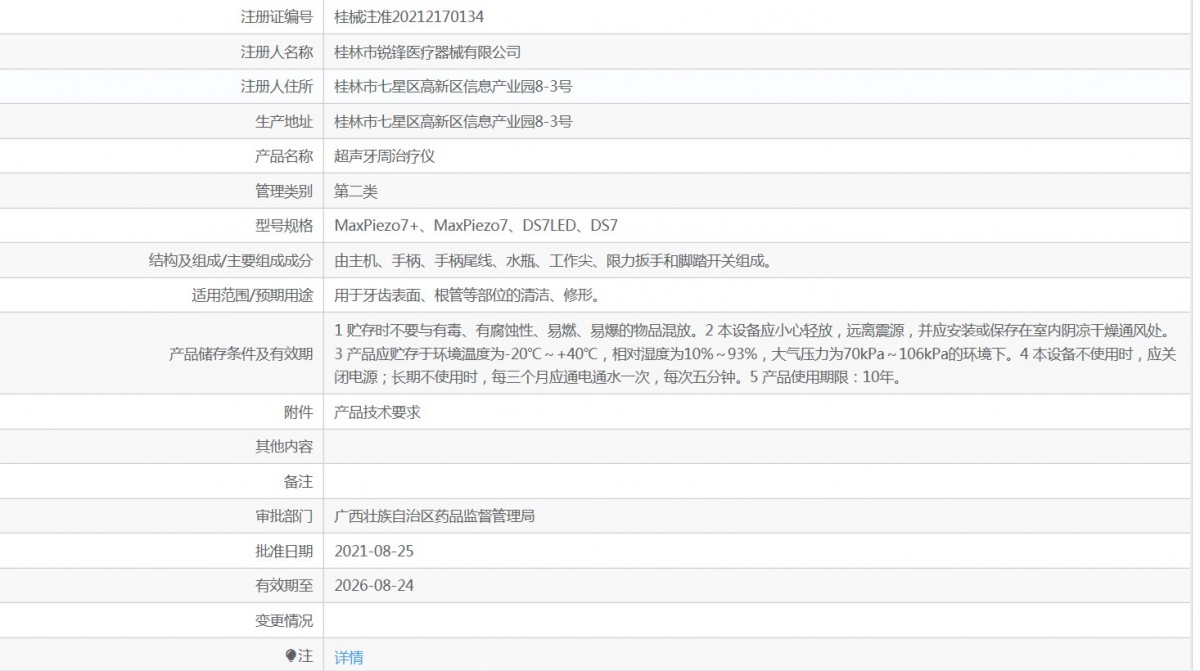Click the 备注 label

[299, 482]
